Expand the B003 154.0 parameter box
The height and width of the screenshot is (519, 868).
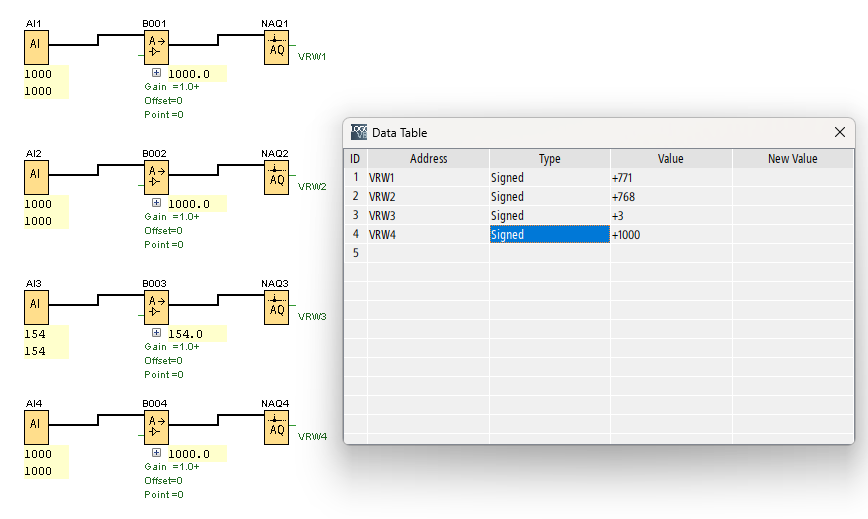pyautogui.click(x=156, y=333)
